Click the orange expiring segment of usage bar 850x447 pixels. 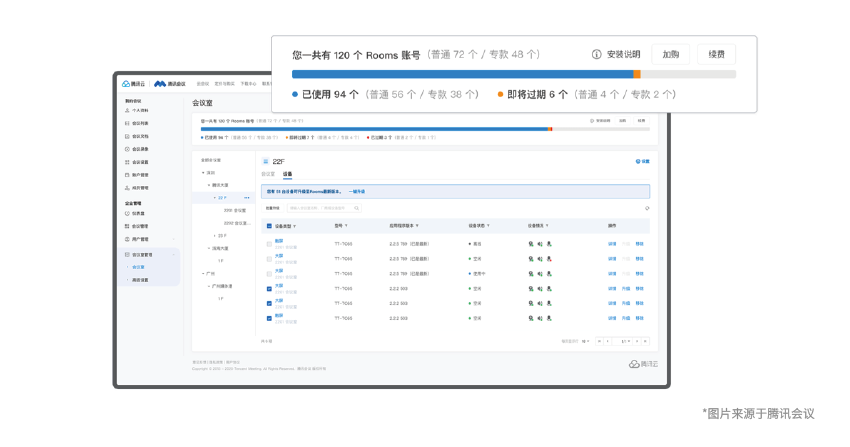637,74
